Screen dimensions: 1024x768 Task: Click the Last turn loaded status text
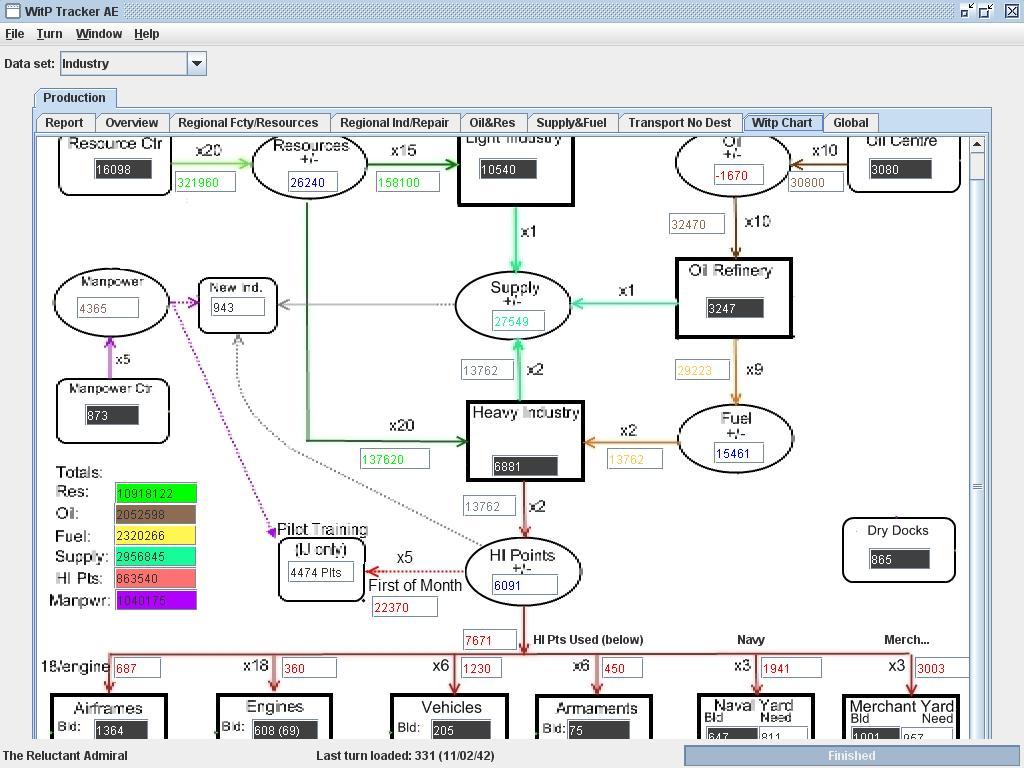tap(405, 756)
